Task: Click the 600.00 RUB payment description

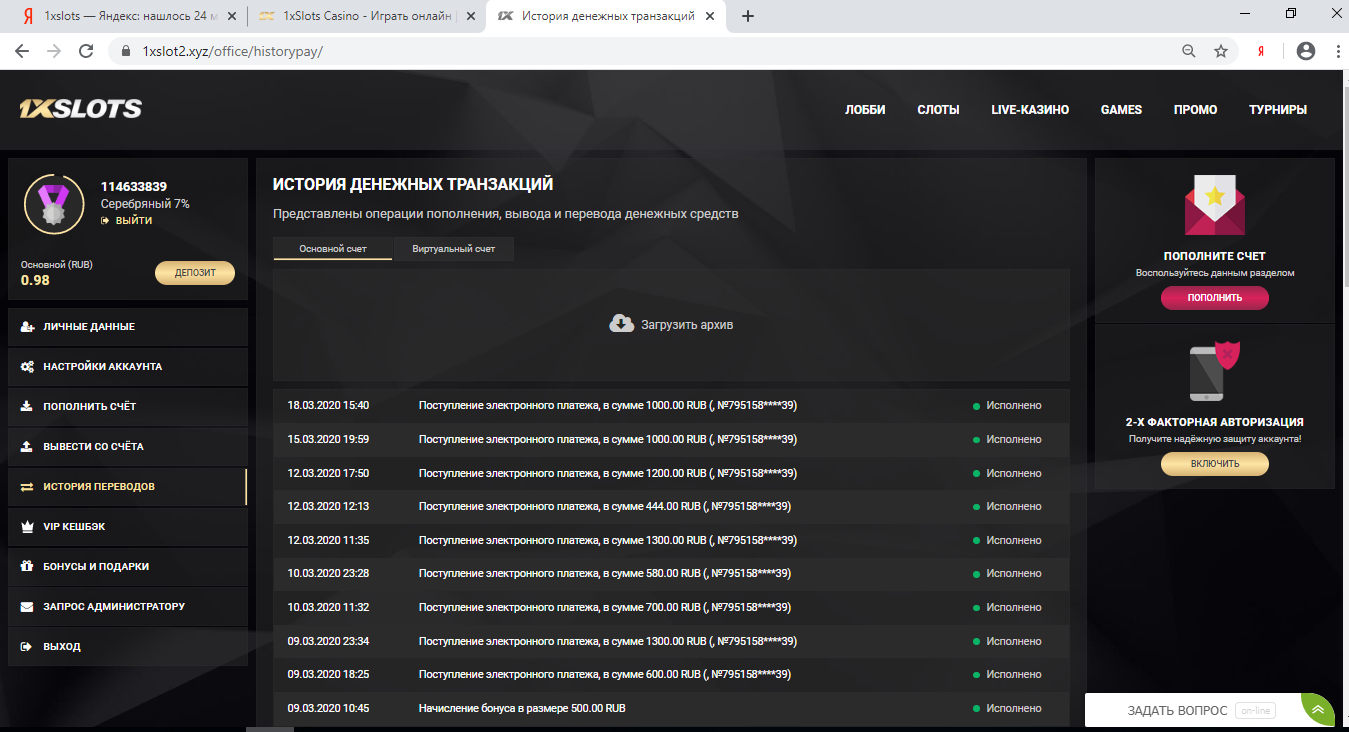Action: [605, 675]
